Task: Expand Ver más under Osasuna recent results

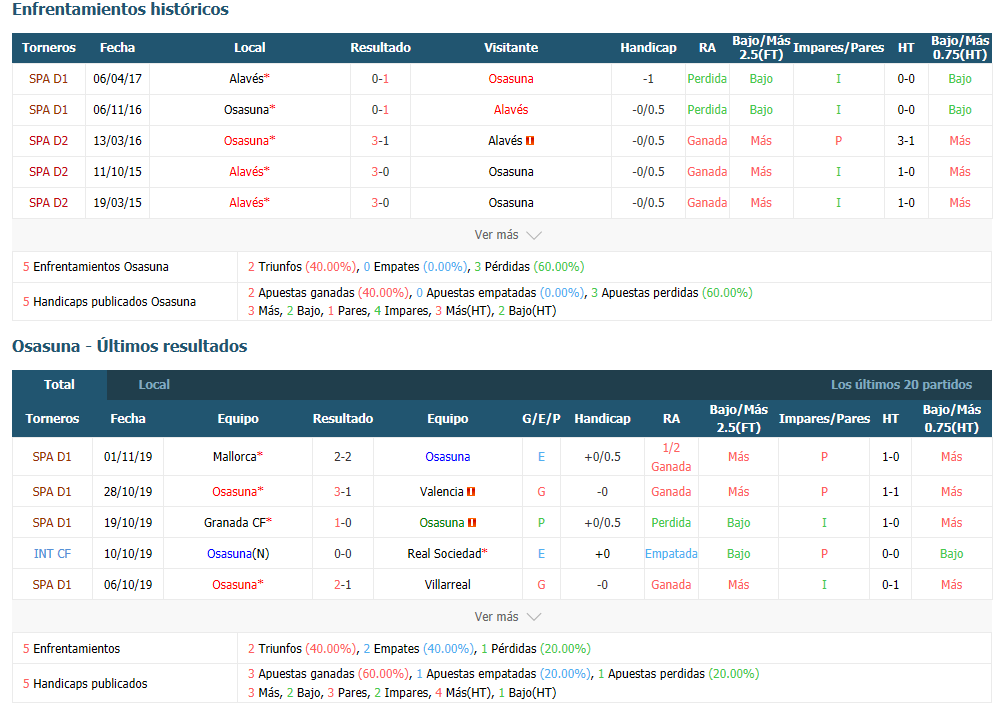Action: (507, 617)
